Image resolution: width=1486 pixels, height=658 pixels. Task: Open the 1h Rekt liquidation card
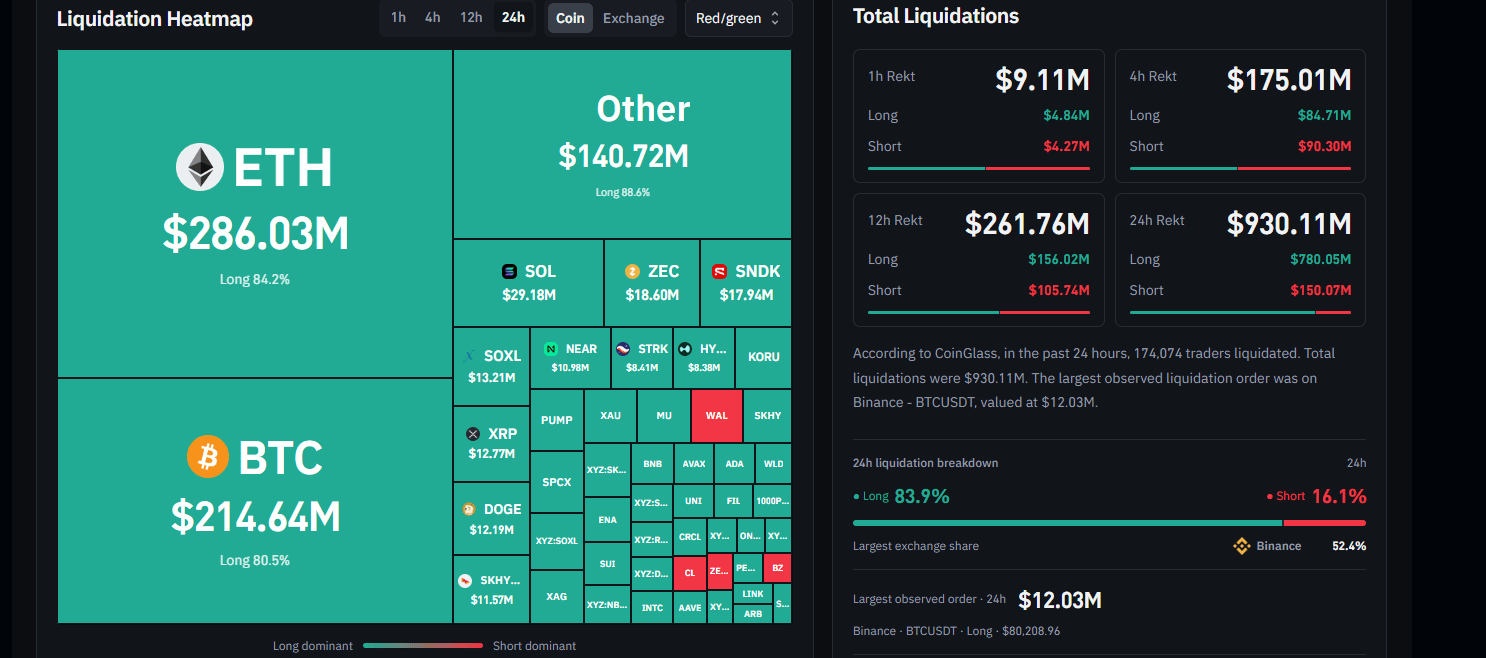click(x=978, y=116)
